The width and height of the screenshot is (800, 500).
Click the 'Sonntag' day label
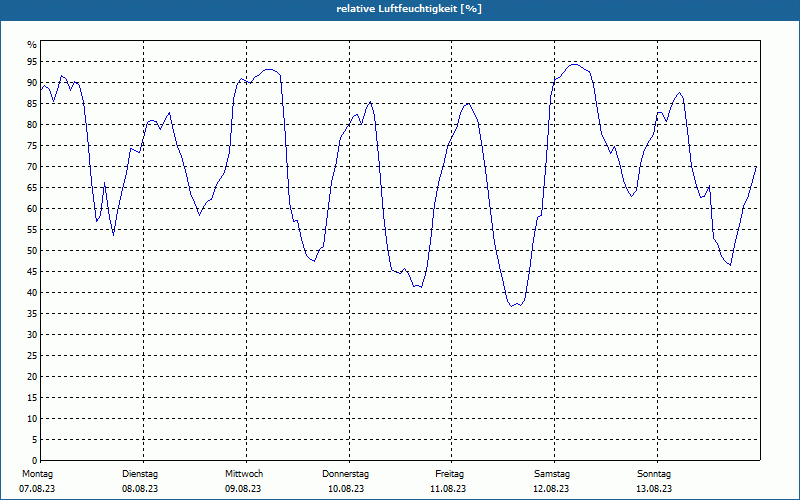pyautogui.click(x=654, y=474)
